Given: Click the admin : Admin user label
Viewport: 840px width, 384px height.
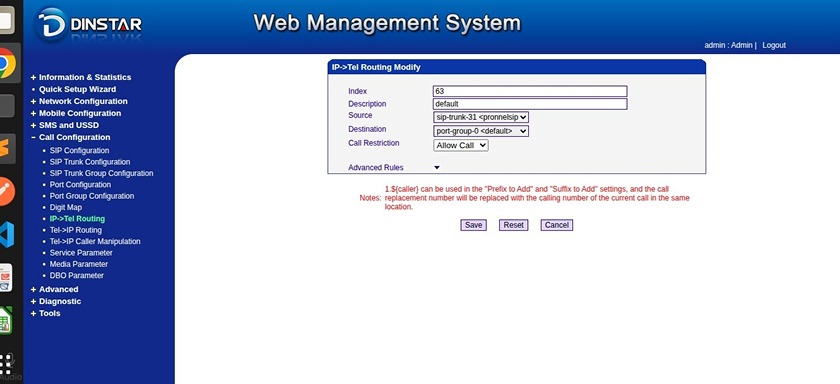Looking at the screenshot, I should point(728,46).
